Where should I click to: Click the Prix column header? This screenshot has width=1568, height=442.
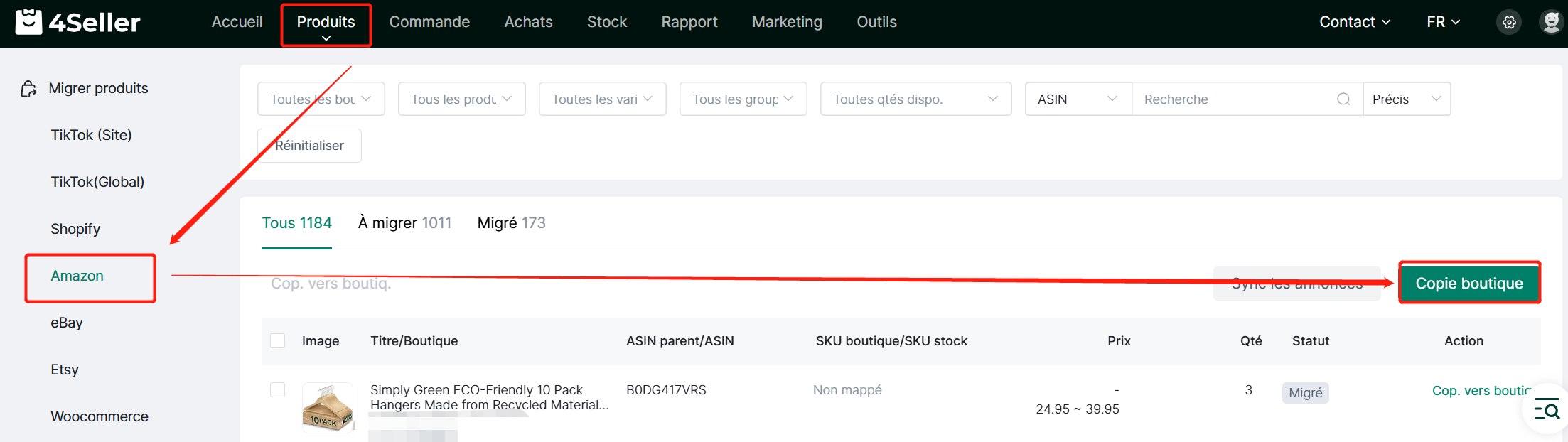tap(1119, 341)
